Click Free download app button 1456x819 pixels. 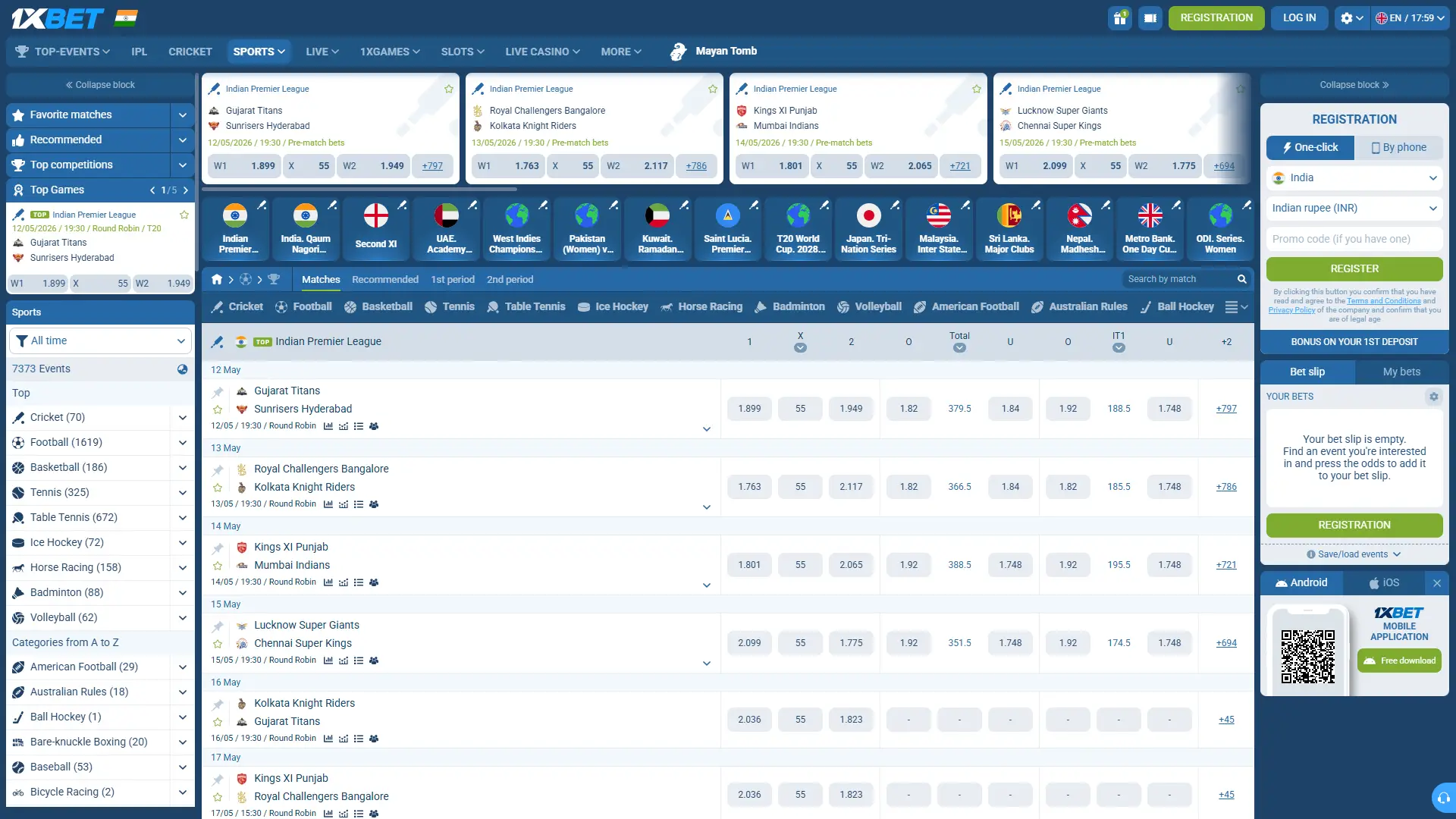[1400, 661]
